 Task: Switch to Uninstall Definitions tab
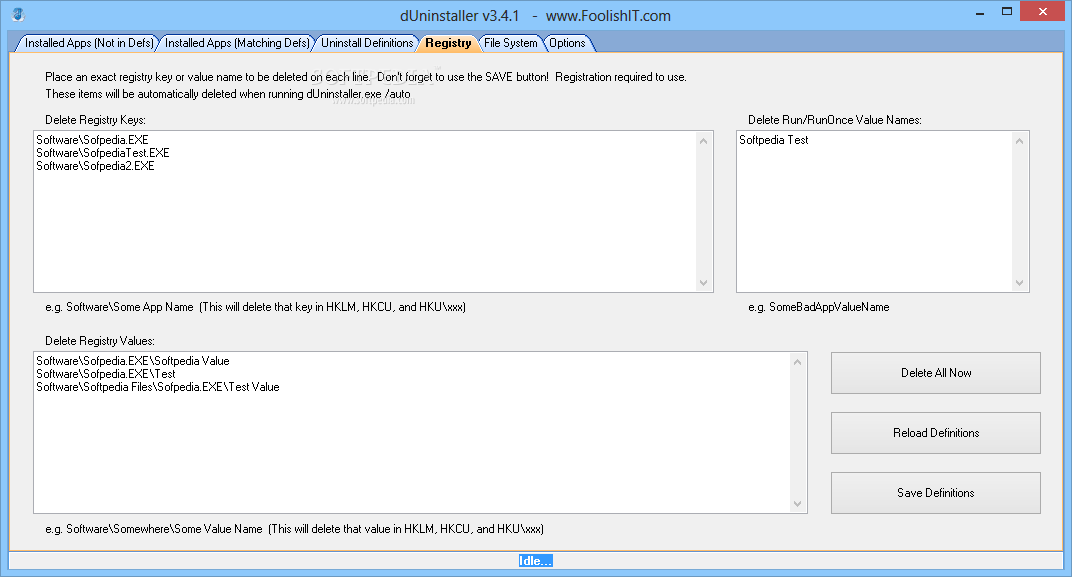coord(367,43)
